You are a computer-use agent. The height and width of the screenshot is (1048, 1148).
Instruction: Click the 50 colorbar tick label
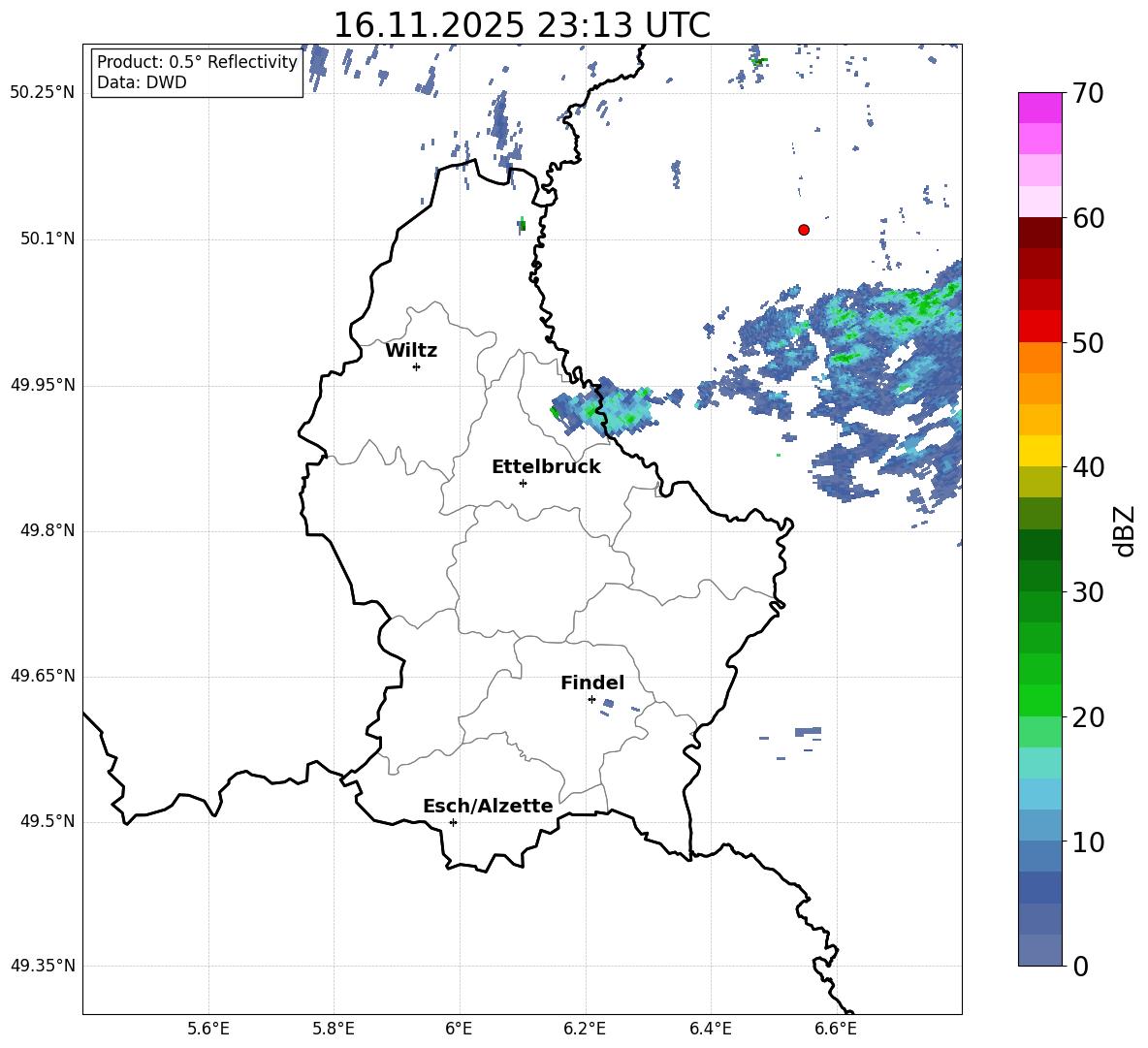(1088, 342)
